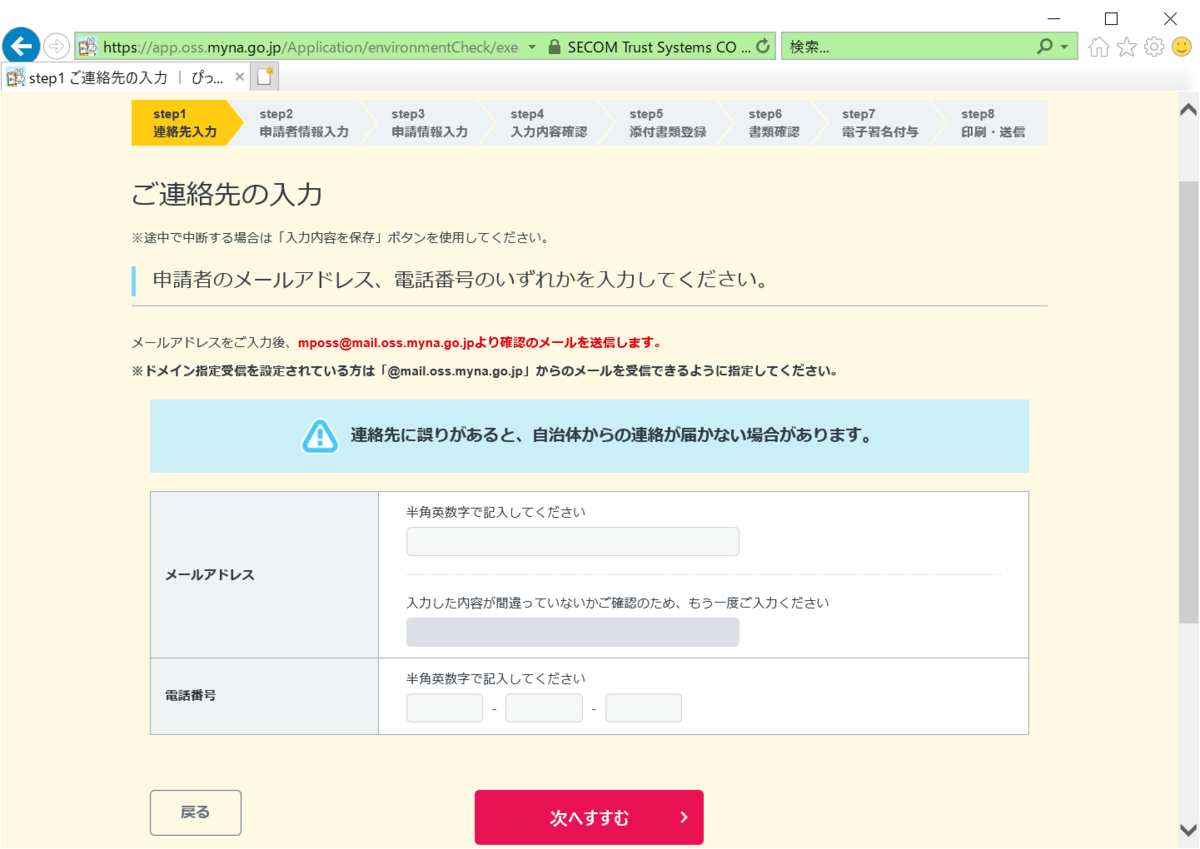
Task: Click the padlock security icon
Action: (x=555, y=46)
